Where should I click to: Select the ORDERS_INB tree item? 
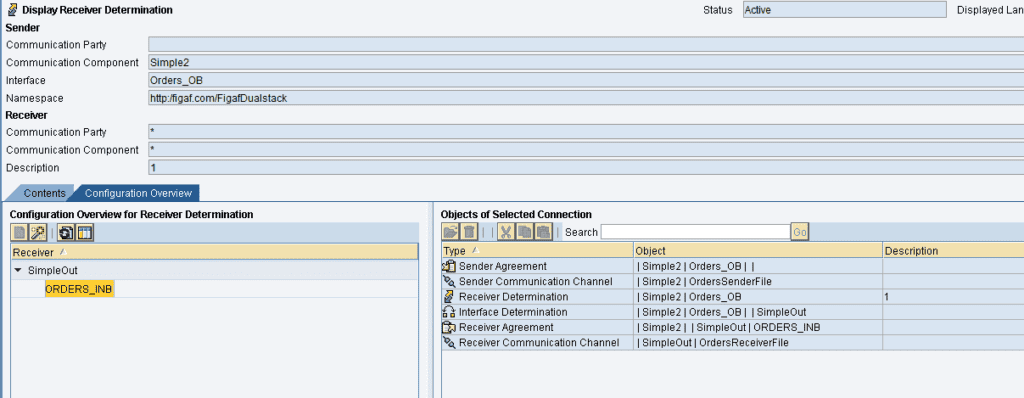[x=80, y=289]
